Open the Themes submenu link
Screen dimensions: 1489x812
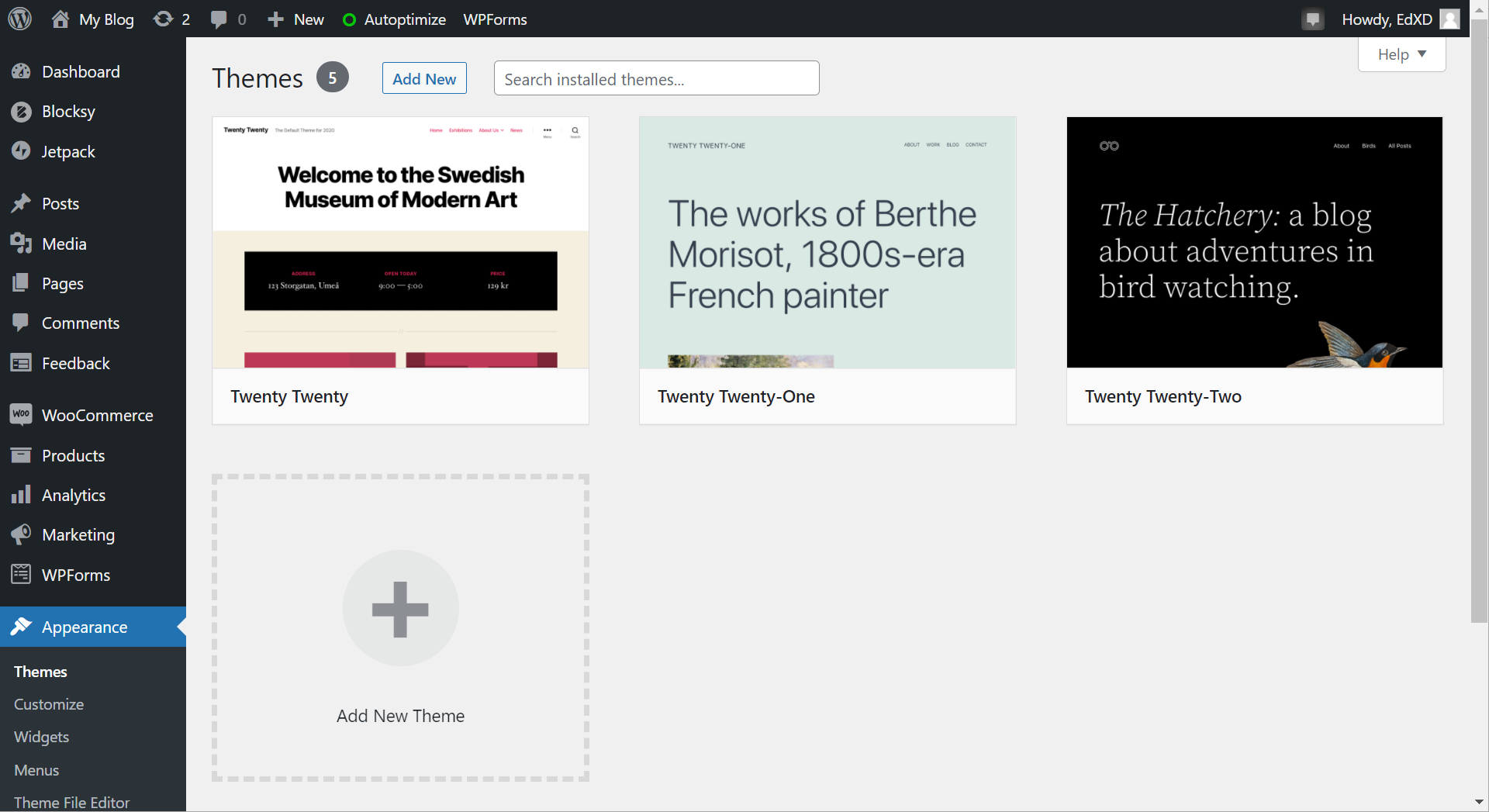coord(40,672)
